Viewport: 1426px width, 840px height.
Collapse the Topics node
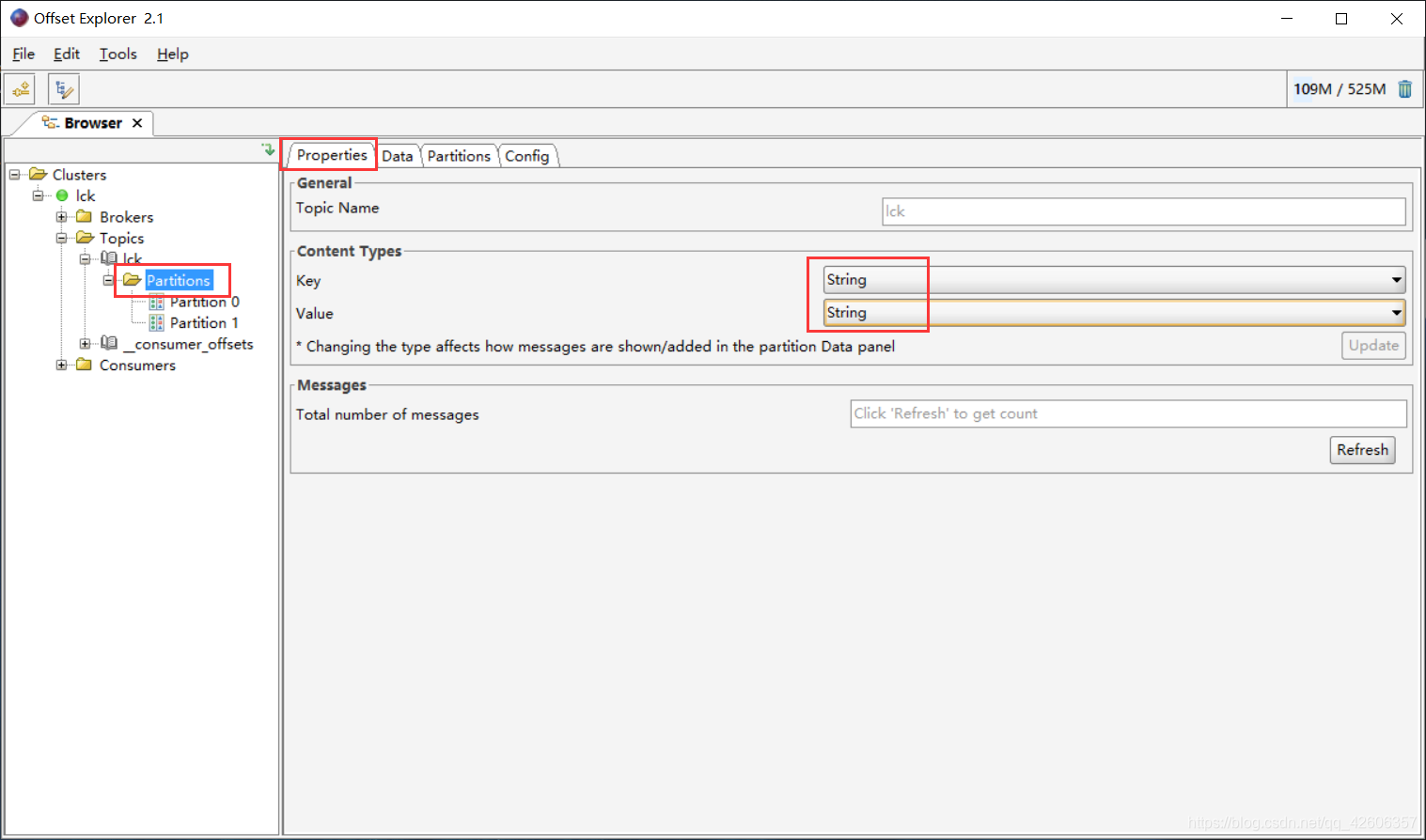[61, 238]
